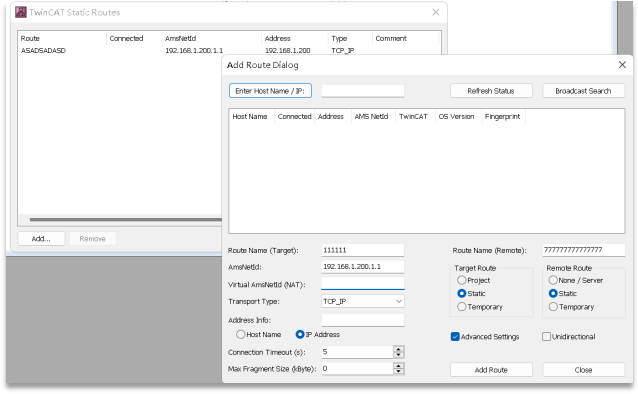Select the ASADSADASD route row
Viewport: 638px width, 394px height.
pyautogui.click(x=229, y=50)
